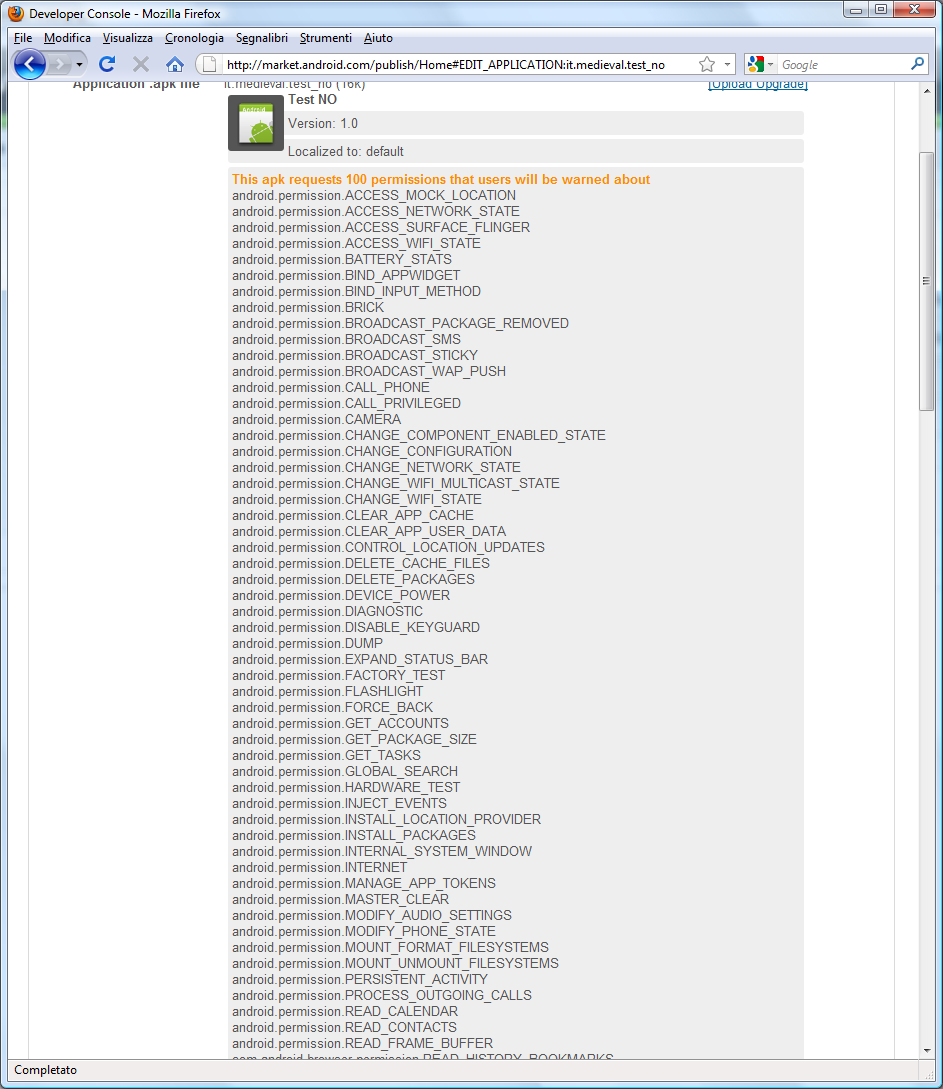
Task: Open the Aiuto menu
Action: pyautogui.click(x=378, y=38)
